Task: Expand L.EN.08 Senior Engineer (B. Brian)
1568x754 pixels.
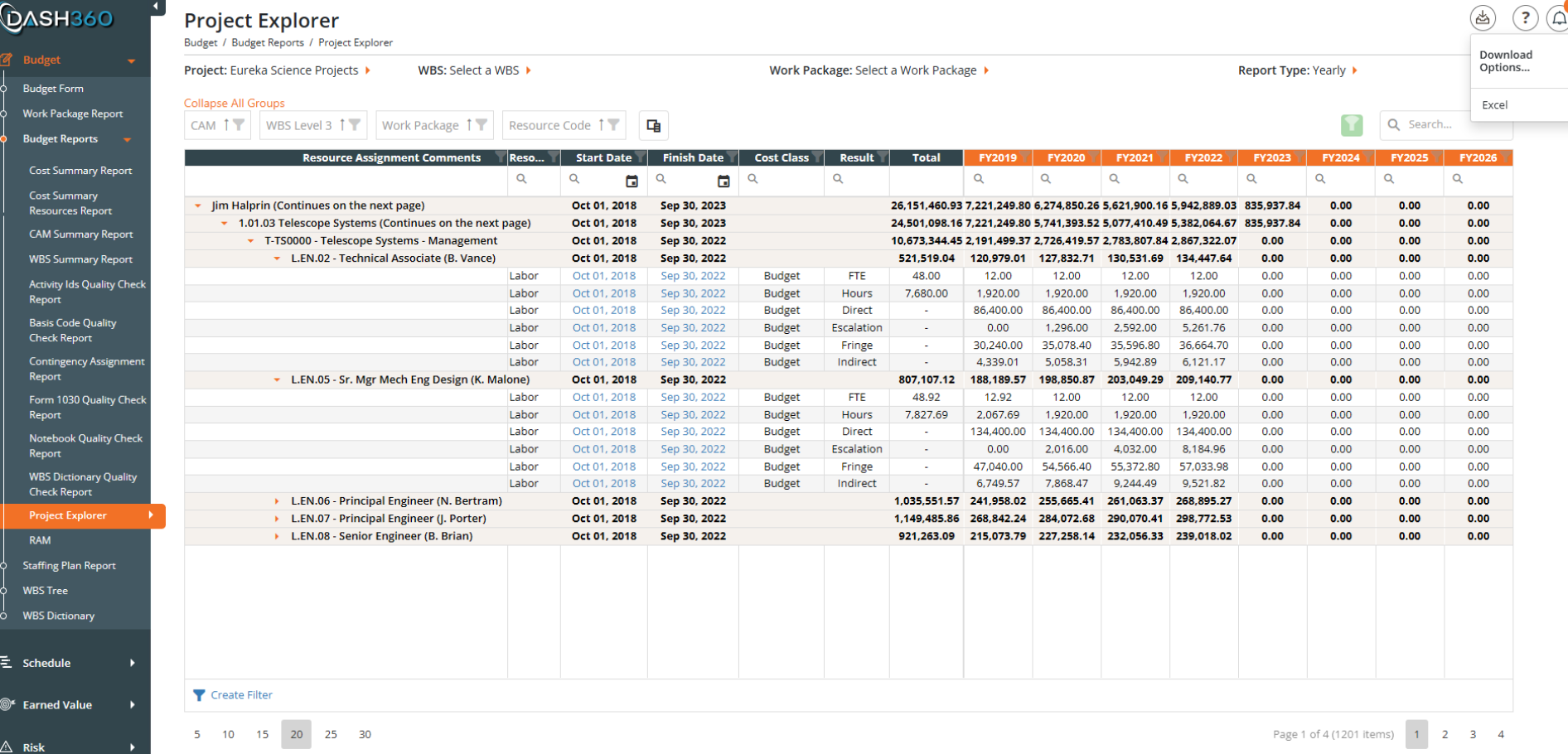Action: [278, 536]
